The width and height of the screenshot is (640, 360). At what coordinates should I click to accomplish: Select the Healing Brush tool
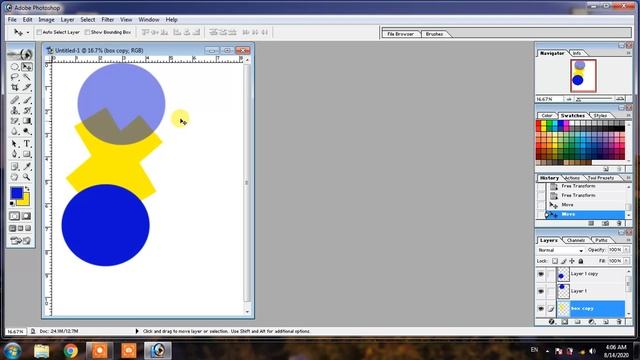click(x=15, y=100)
